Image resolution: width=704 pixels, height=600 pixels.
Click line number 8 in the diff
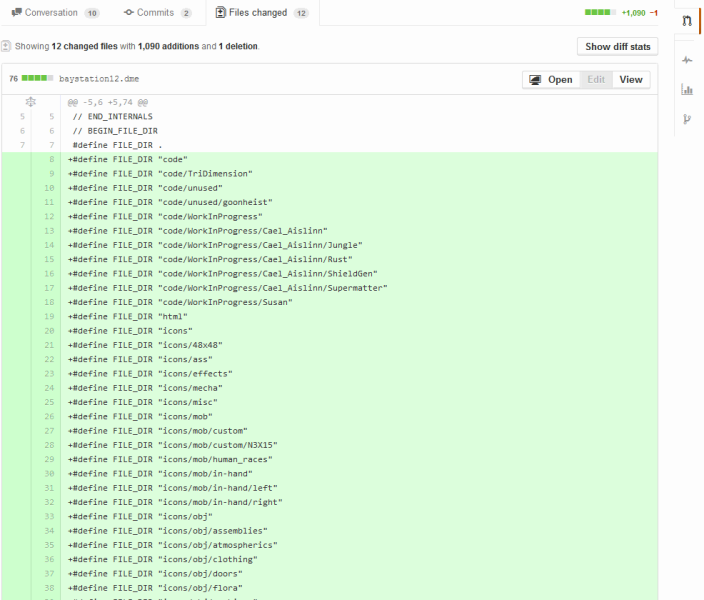point(50,159)
